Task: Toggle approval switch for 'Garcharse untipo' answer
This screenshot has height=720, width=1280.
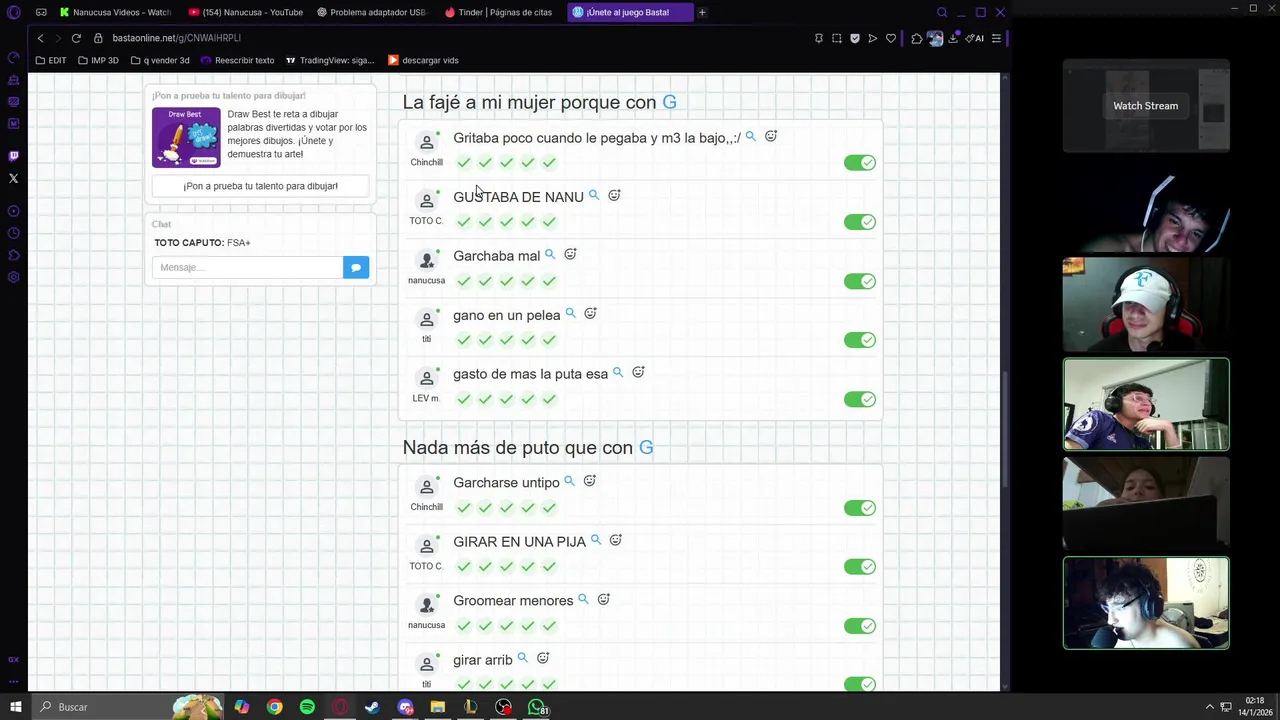Action: (x=860, y=508)
